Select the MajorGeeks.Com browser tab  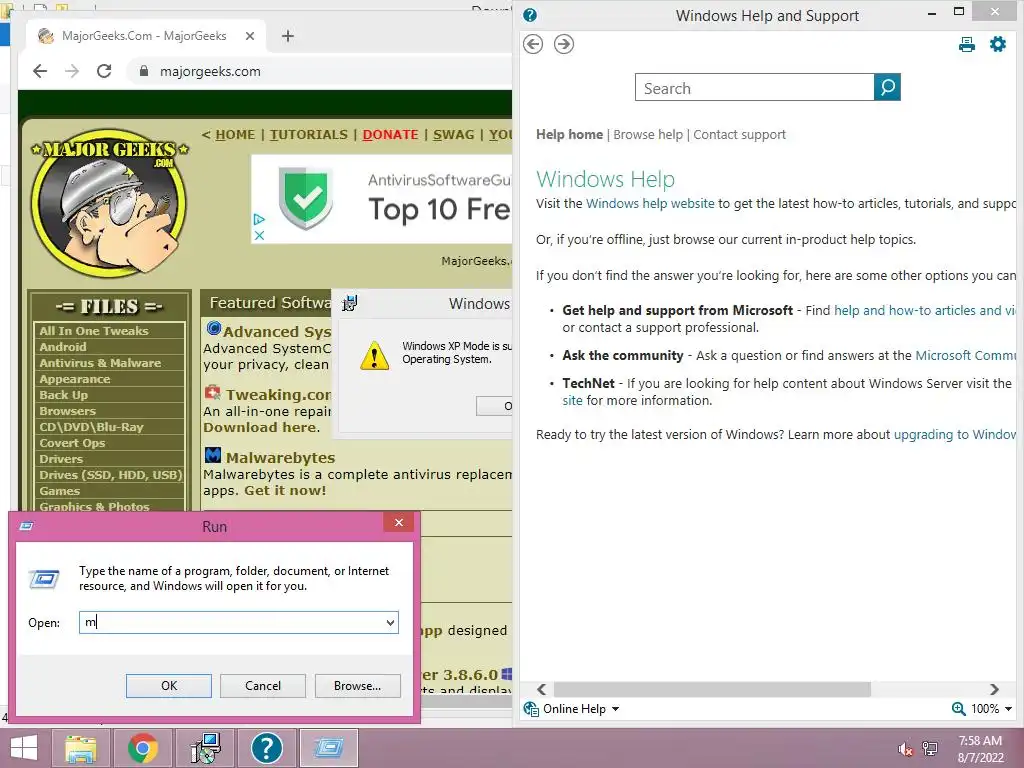[144, 36]
